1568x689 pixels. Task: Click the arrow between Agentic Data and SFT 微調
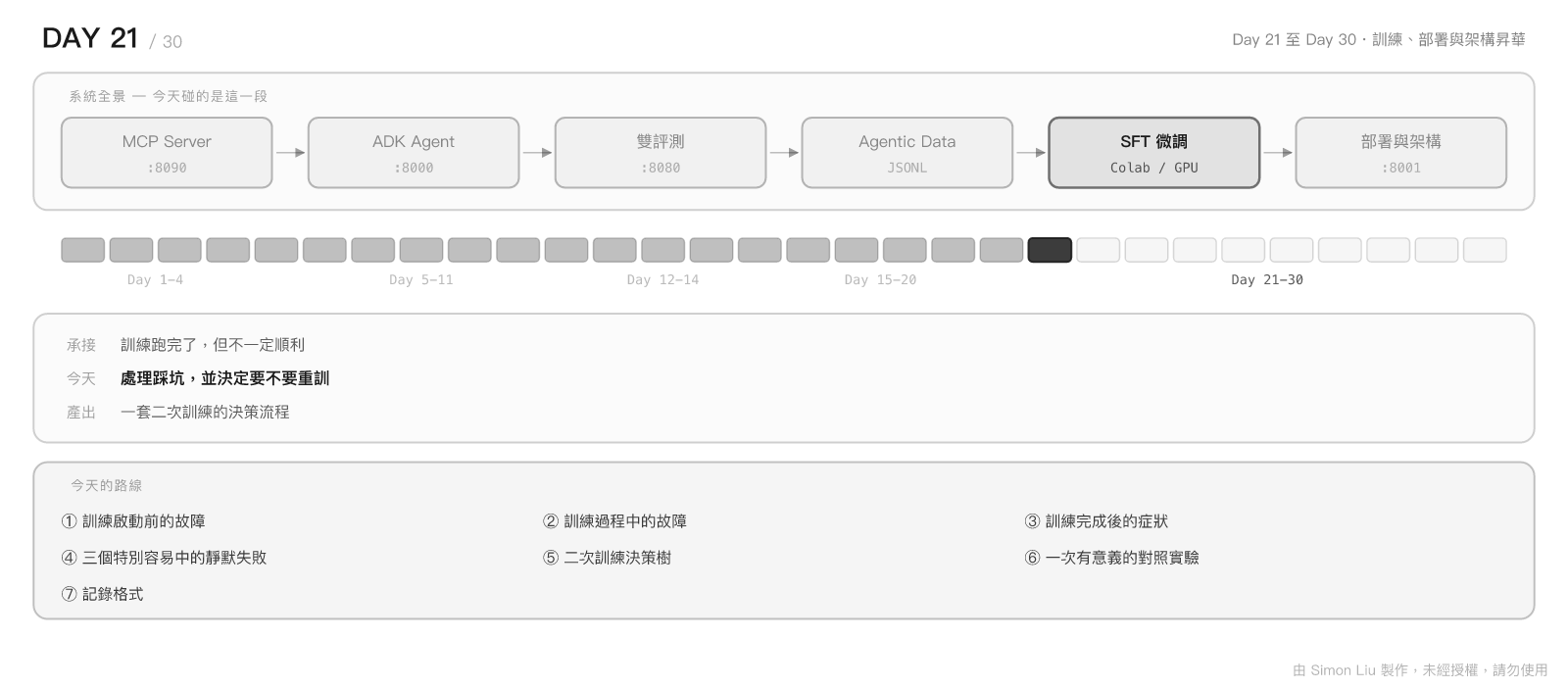click(x=1031, y=153)
